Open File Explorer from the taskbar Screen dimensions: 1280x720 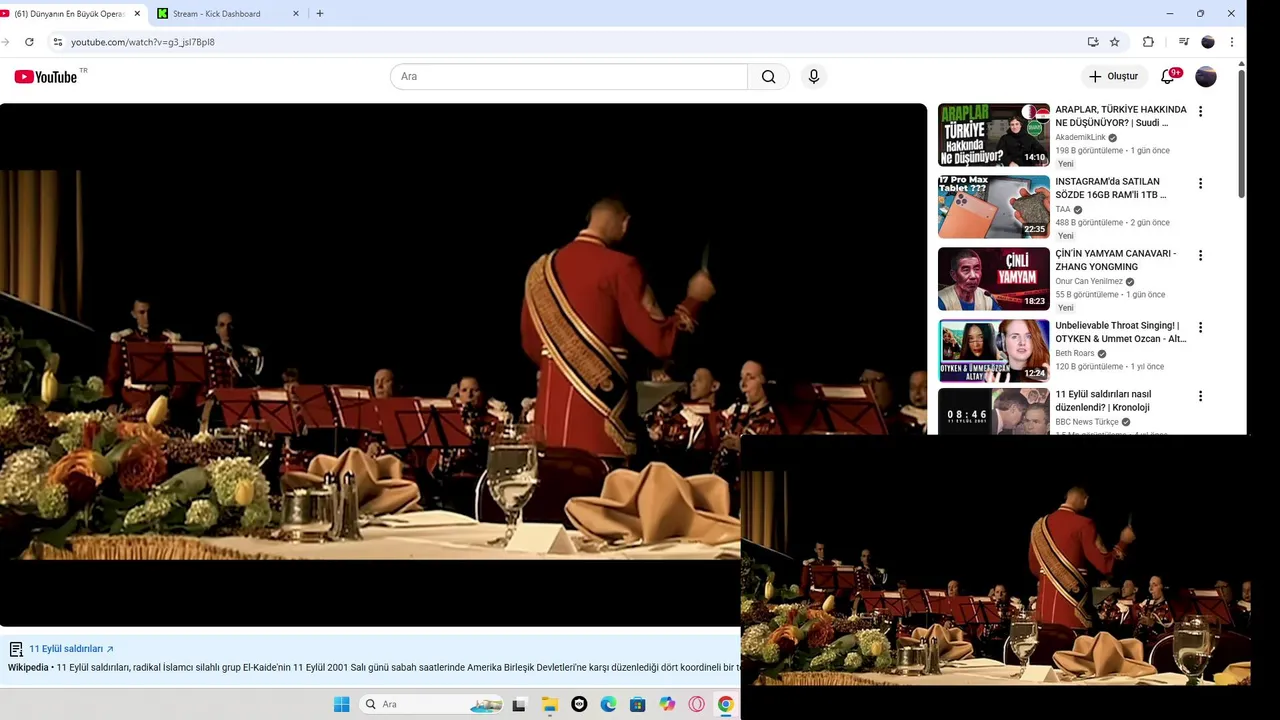coord(549,704)
